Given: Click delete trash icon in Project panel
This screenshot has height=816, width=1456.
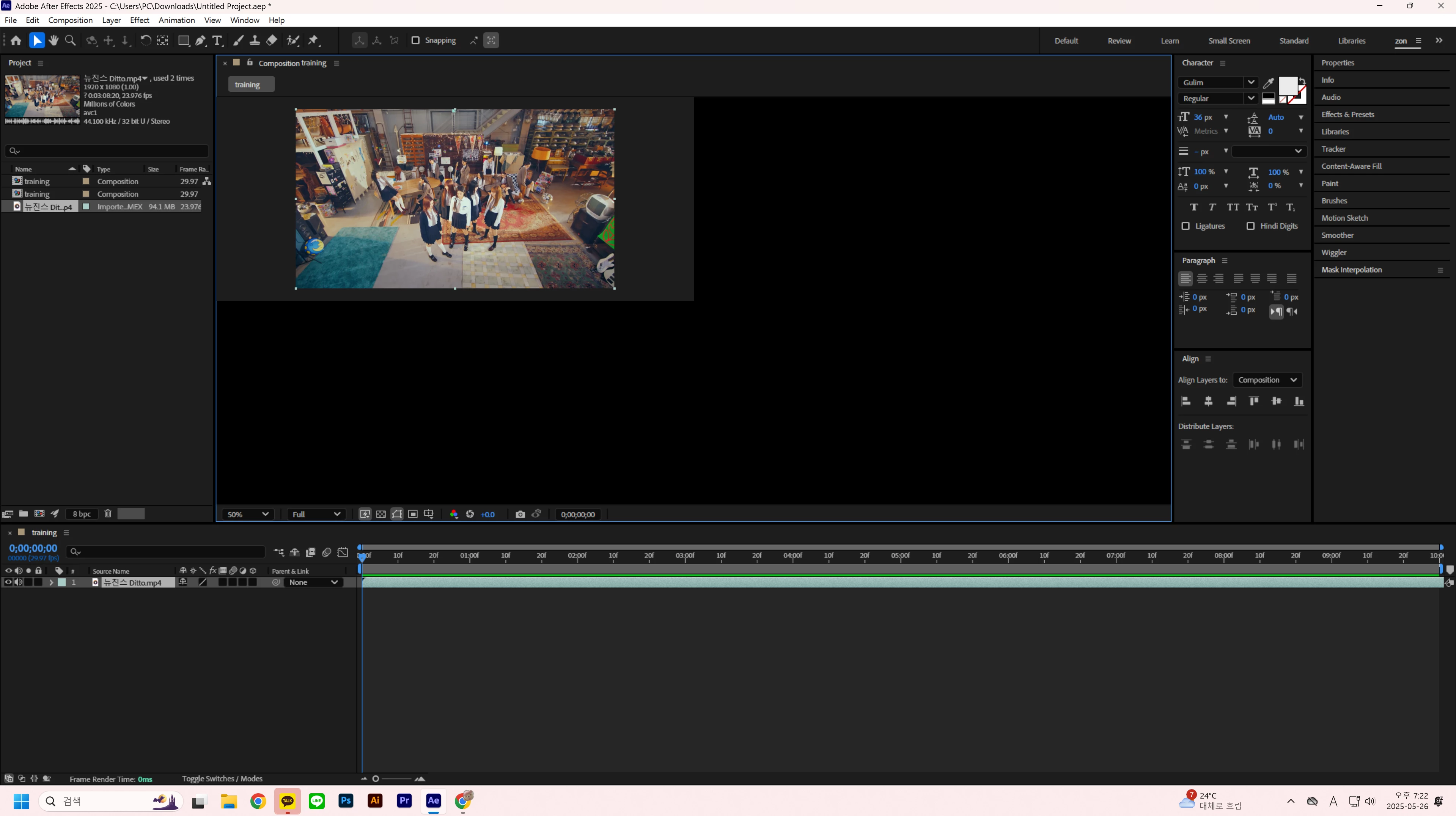Looking at the screenshot, I should [x=107, y=514].
